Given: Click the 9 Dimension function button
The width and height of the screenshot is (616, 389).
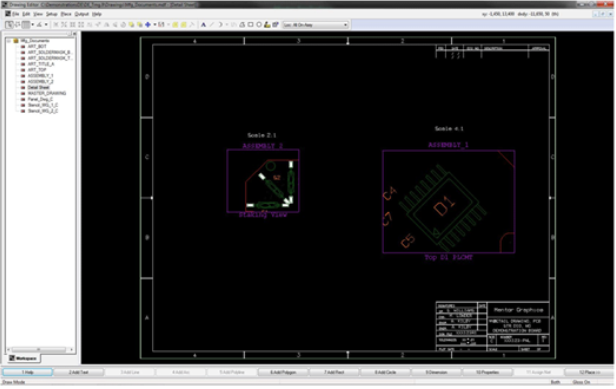Looking at the screenshot, I should [x=436, y=372].
